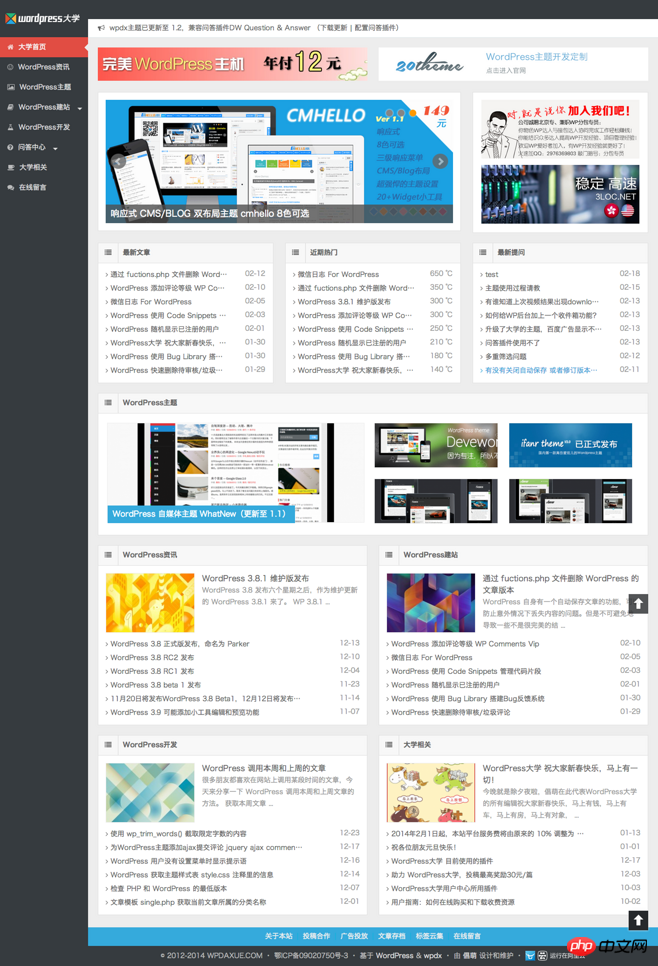Go to the previous slide with the left arrow
Screen dimensions: 658x966
(x=117, y=161)
